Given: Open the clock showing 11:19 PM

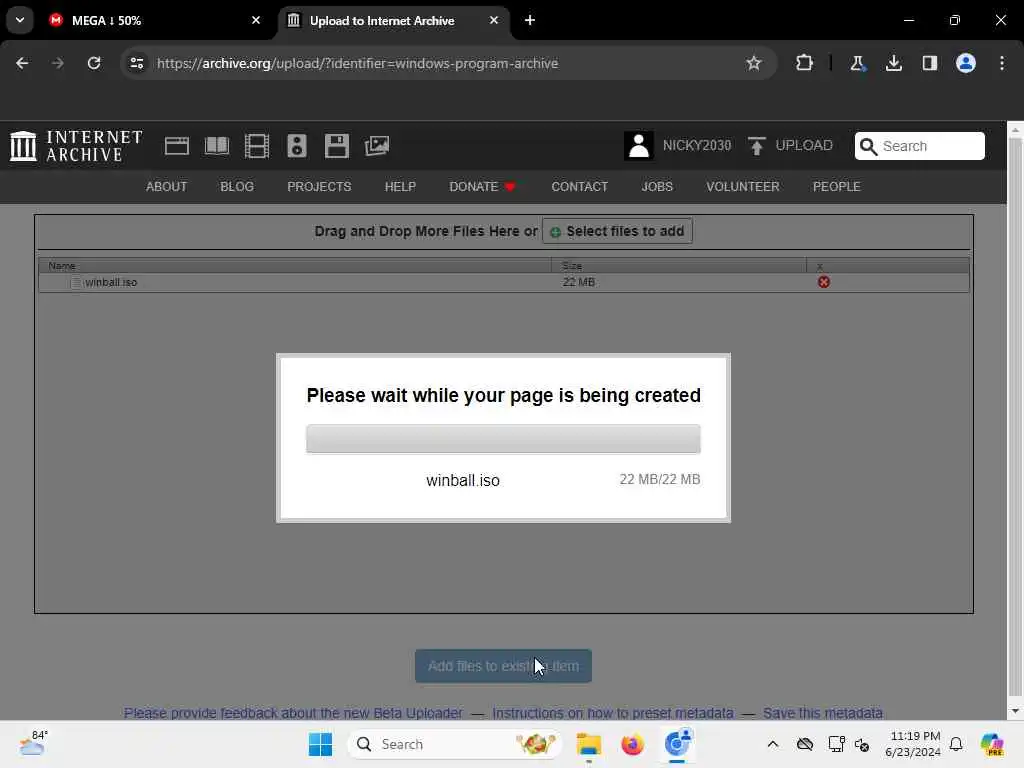Looking at the screenshot, I should tap(914, 744).
